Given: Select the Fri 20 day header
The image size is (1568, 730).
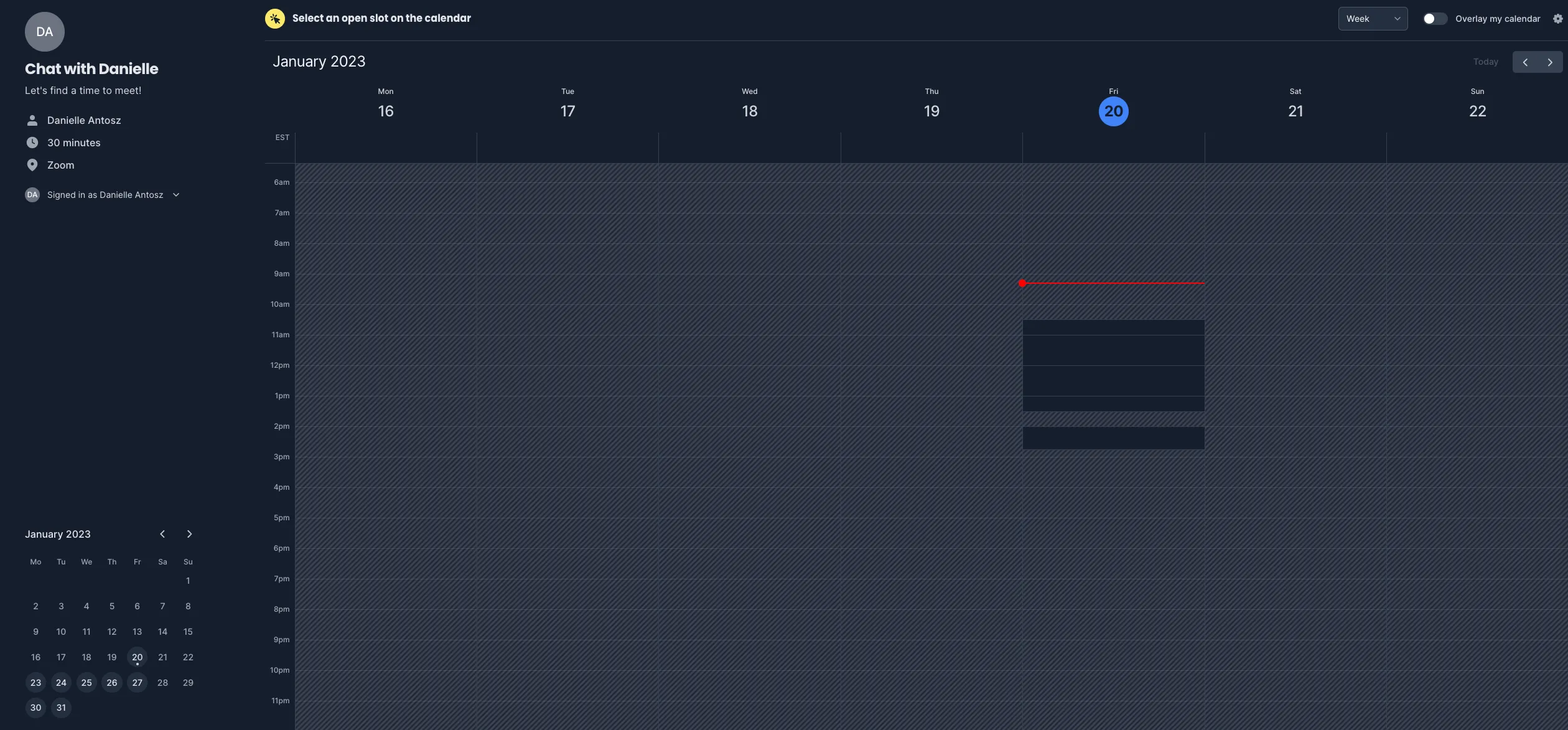Looking at the screenshot, I should pos(1113,111).
